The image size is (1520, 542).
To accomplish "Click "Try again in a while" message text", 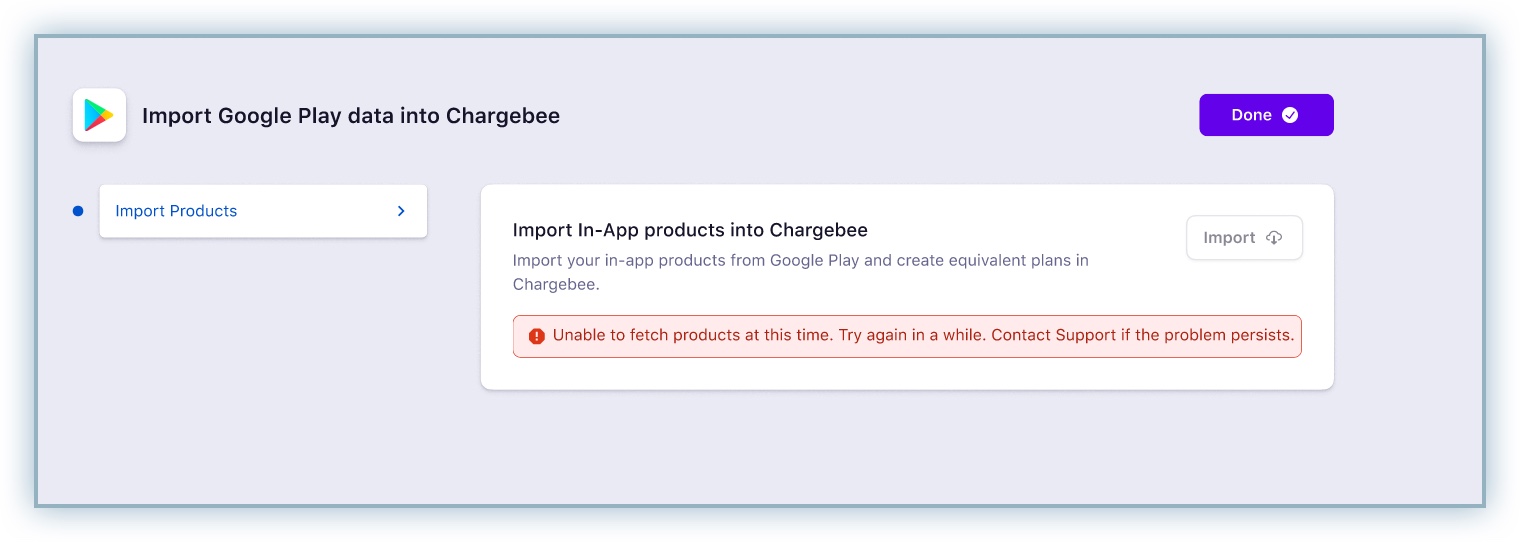I will tap(911, 335).
